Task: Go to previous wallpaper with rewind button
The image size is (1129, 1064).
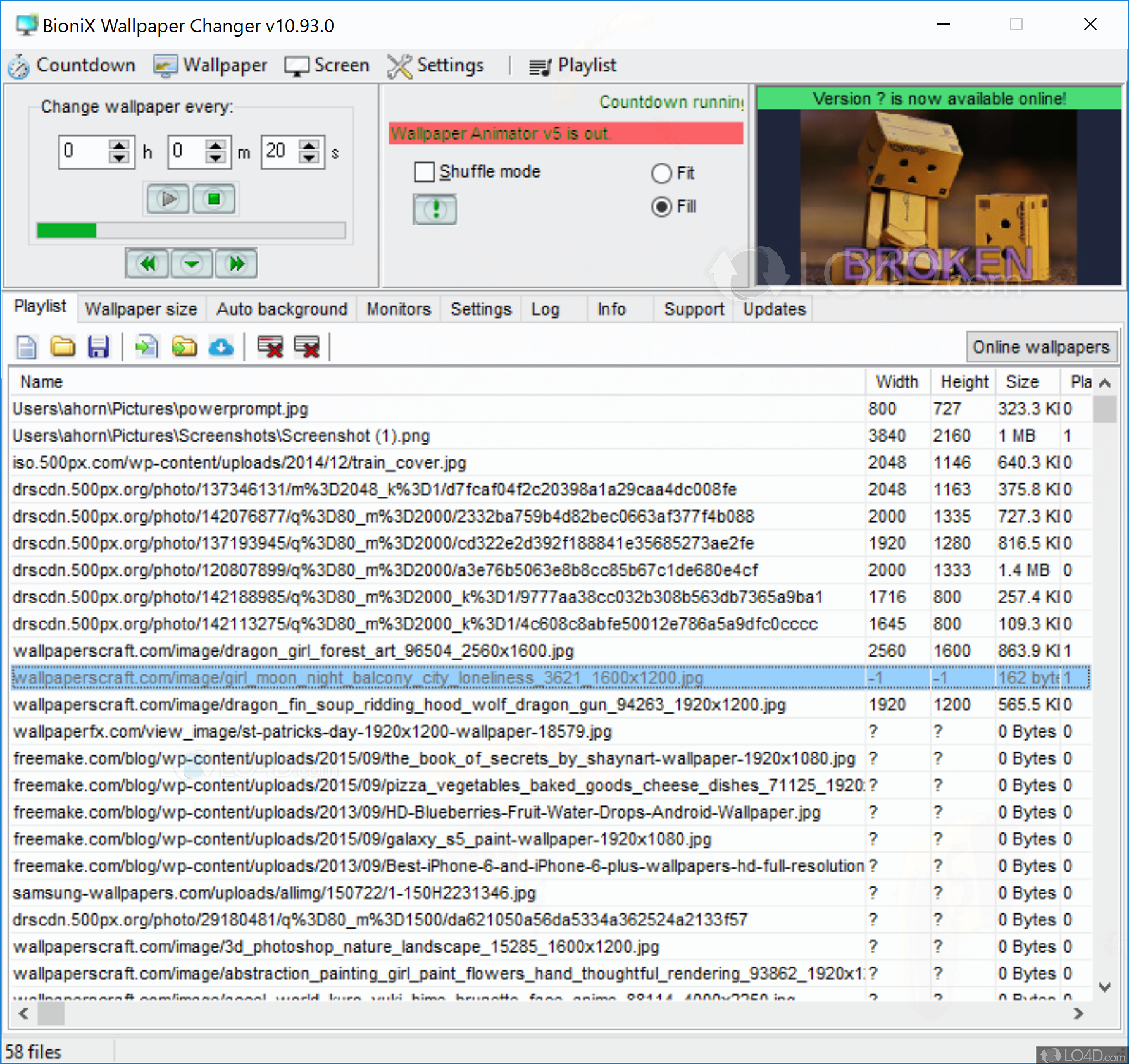Action: (147, 264)
